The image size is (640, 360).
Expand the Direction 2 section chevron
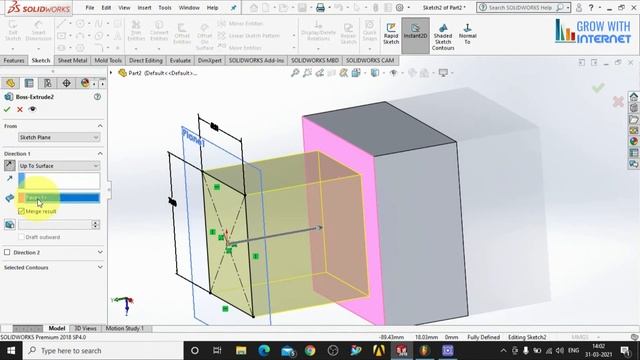tap(100, 252)
